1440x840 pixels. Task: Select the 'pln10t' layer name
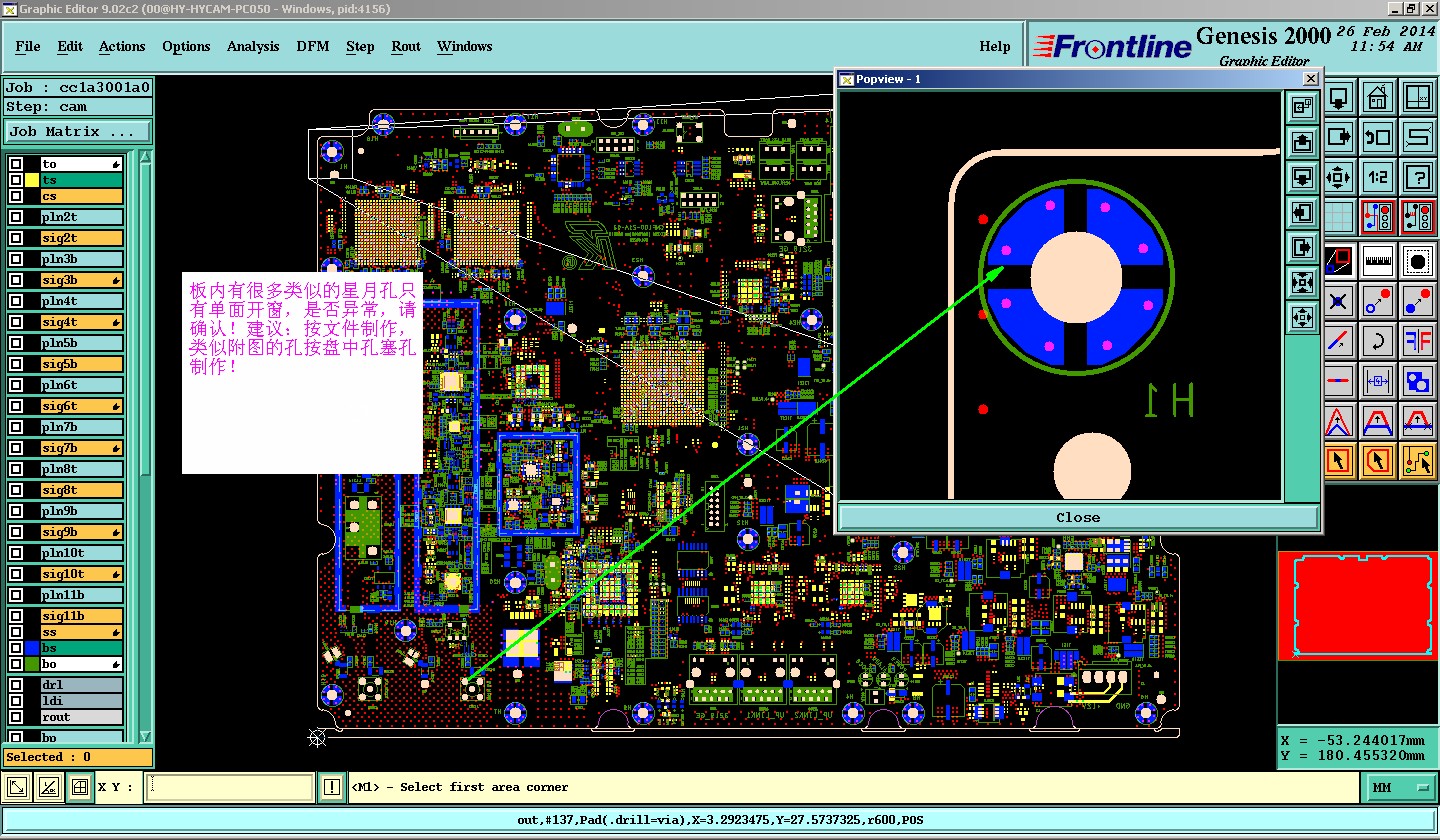(81, 553)
